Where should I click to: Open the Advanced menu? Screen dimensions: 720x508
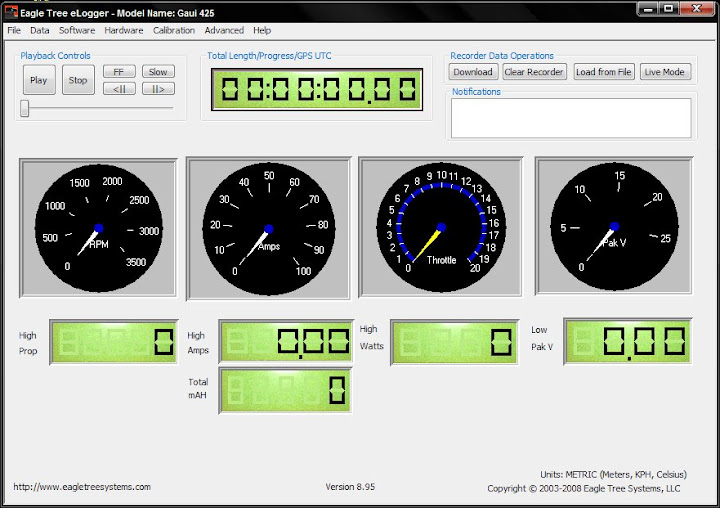coord(224,31)
